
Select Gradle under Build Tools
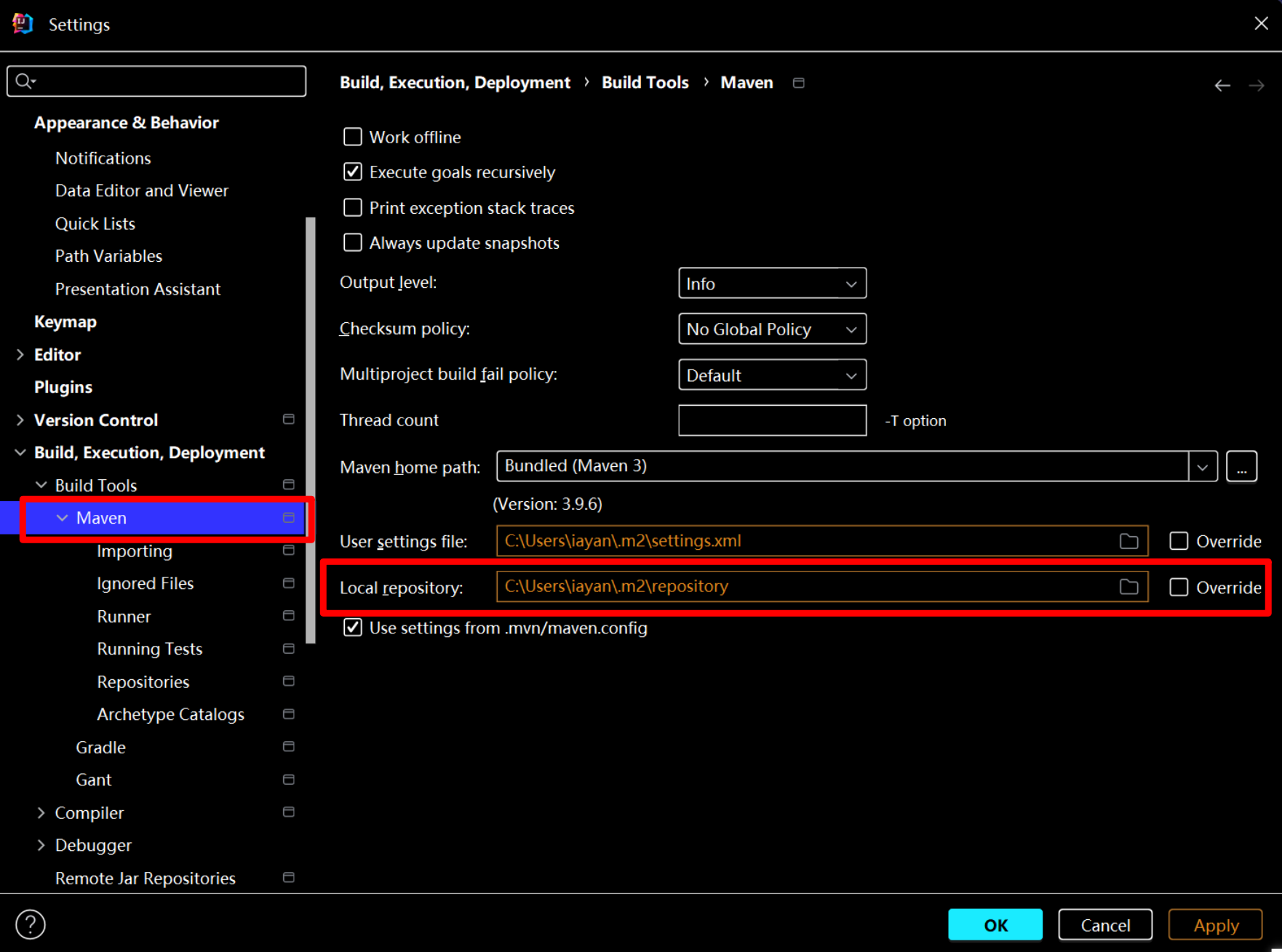(x=100, y=748)
